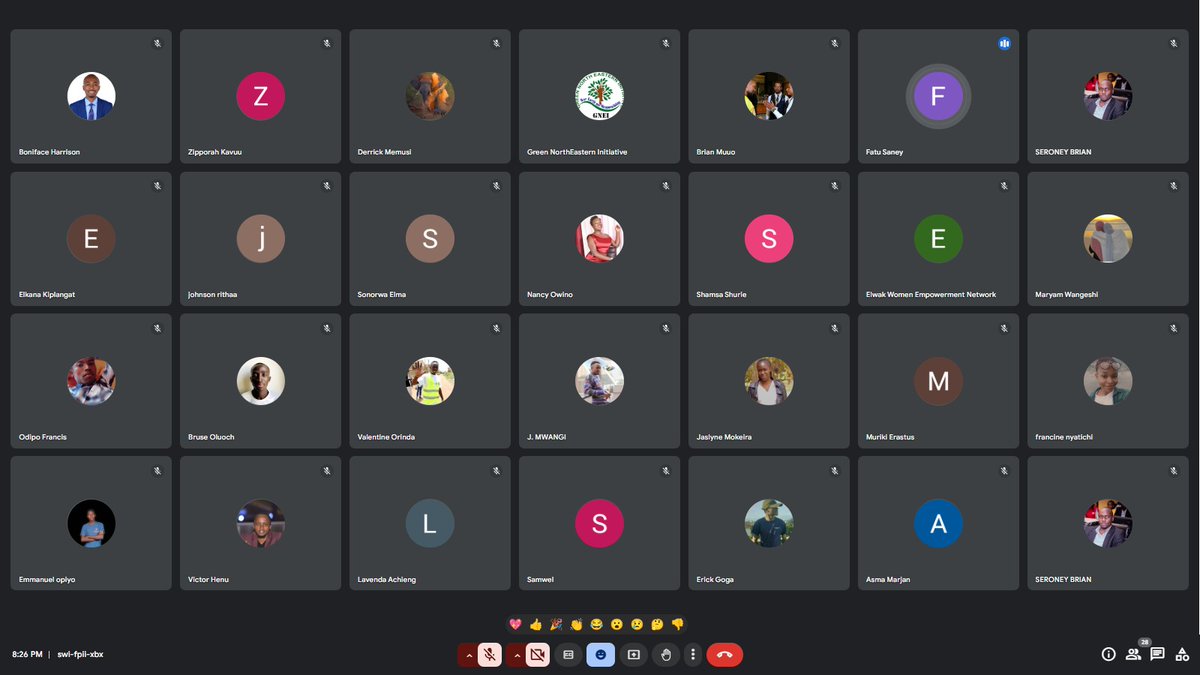Click the Z avatar of Zipporah Kavuu

tap(261, 96)
